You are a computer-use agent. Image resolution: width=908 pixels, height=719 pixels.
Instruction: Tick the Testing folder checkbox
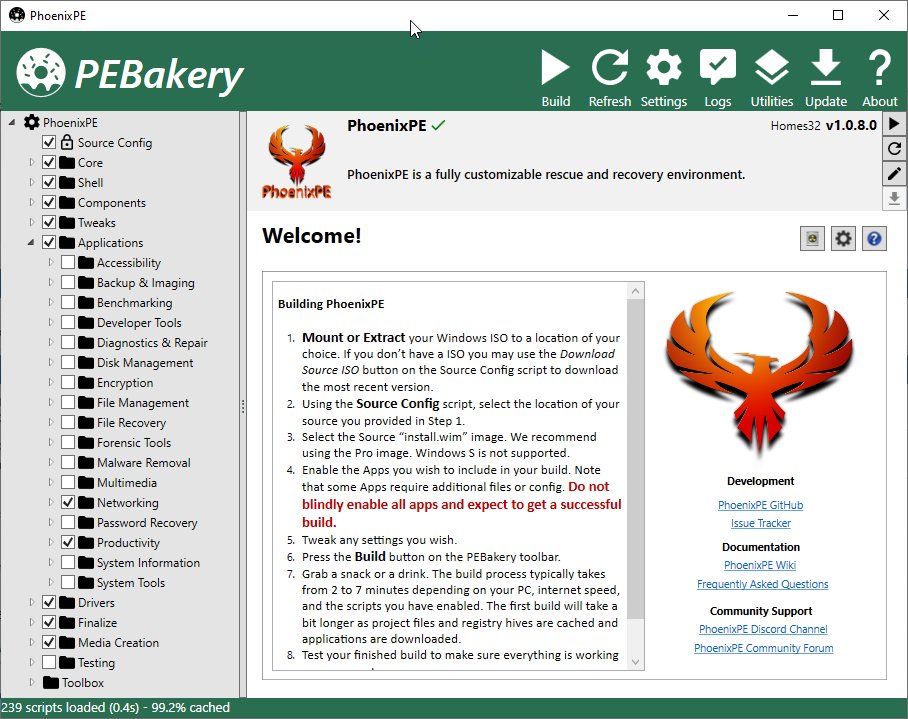pos(49,662)
